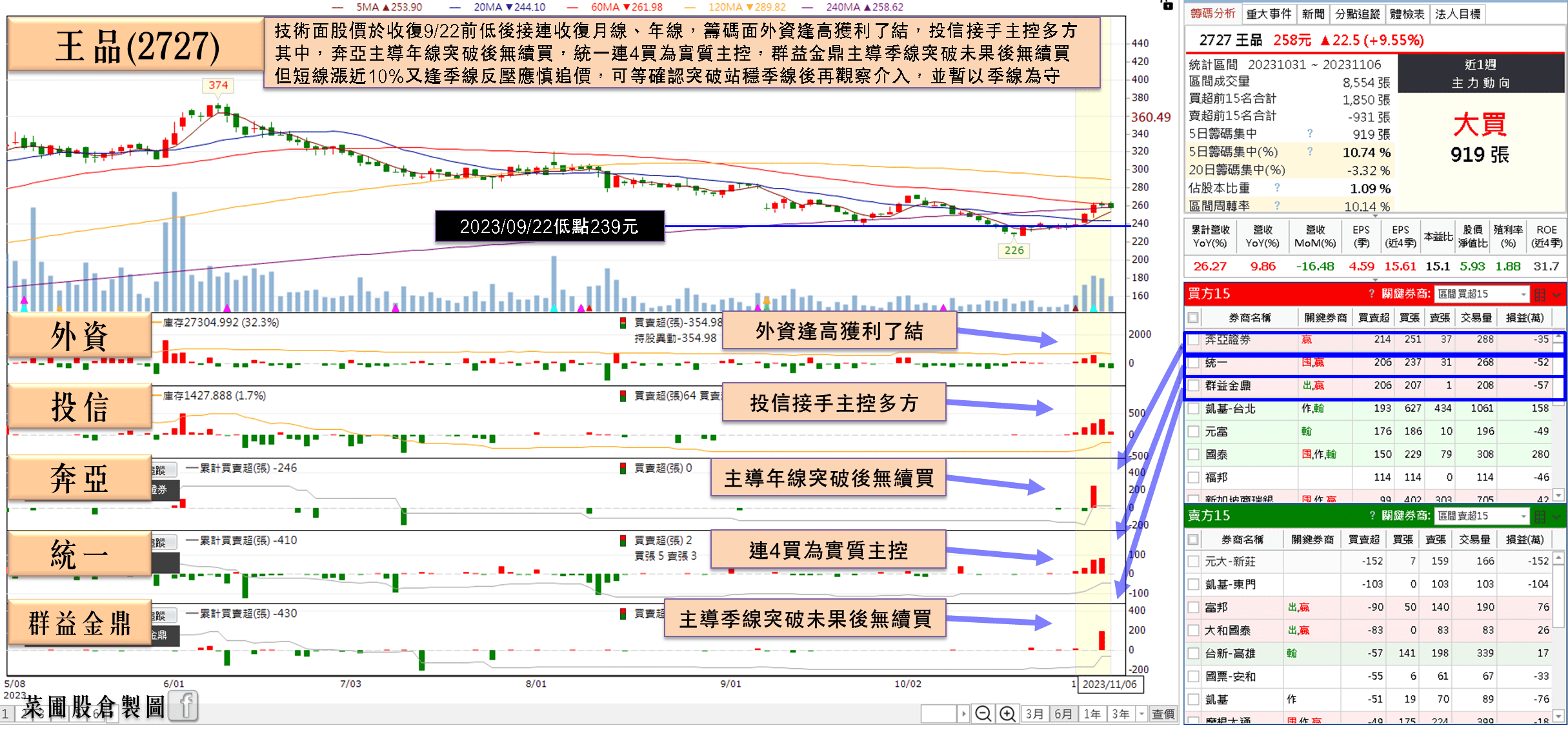Switch to the 分點追蹤 tab
Image resolution: width=1568 pixels, height=741 pixels.
(x=1358, y=14)
